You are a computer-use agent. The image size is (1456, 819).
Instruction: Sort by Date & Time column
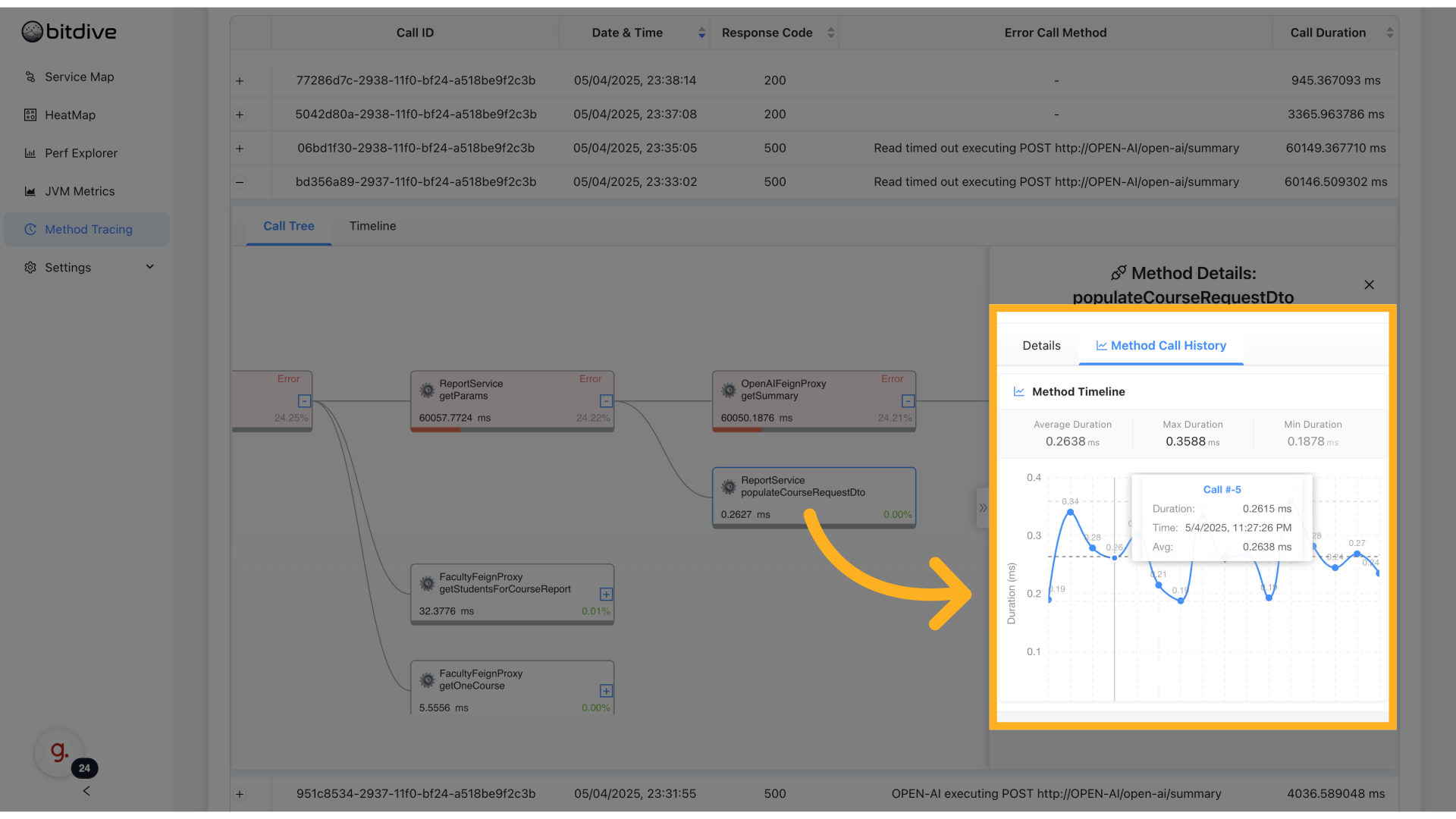(x=701, y=33)
